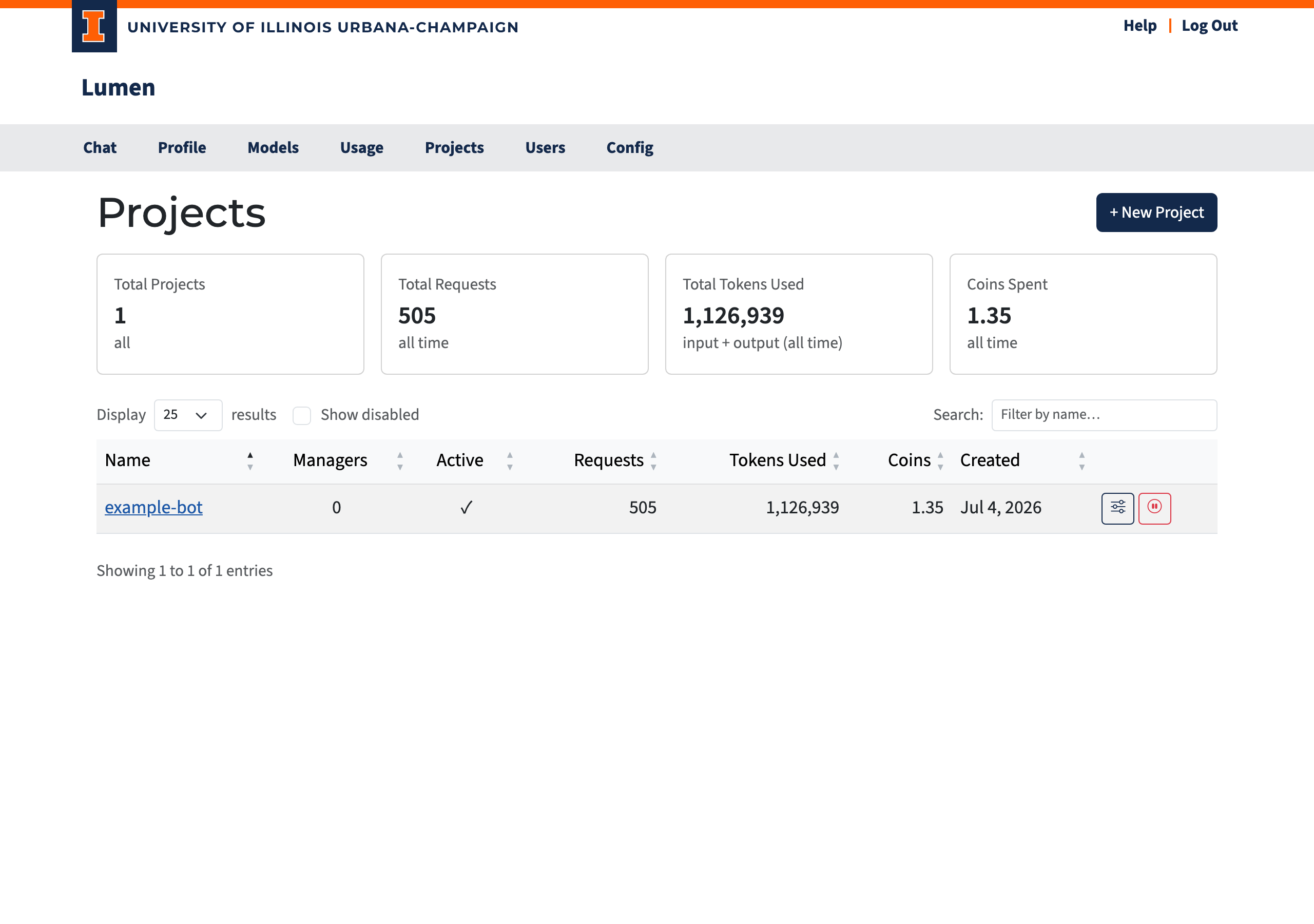Screen dimensions: 1314x924
Task: Click the Total Tokens Used summary card
Action: (x=799, y=314)
